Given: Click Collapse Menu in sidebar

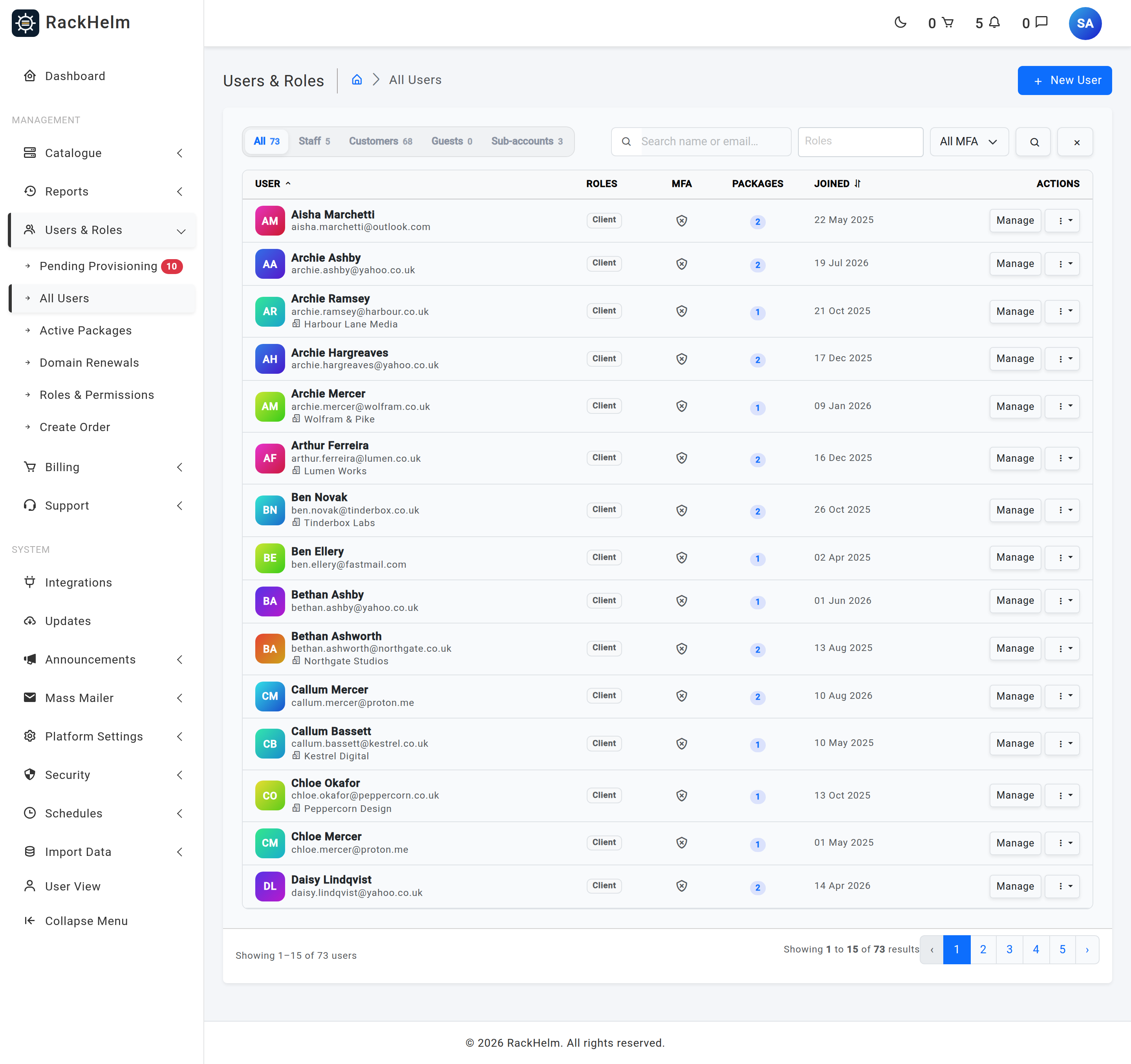Looking at the screenshot, I should (102, 921).
